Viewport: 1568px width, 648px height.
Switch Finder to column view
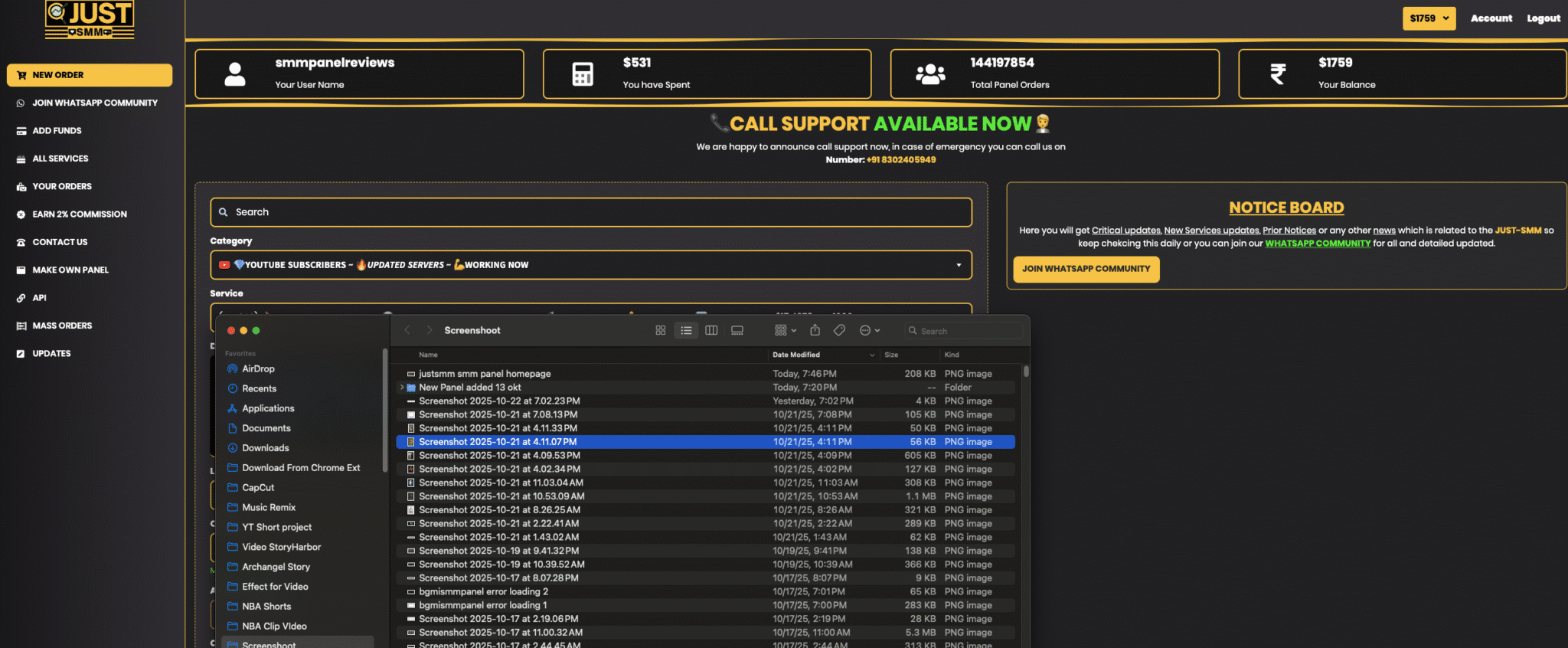[x=711, y=330]
